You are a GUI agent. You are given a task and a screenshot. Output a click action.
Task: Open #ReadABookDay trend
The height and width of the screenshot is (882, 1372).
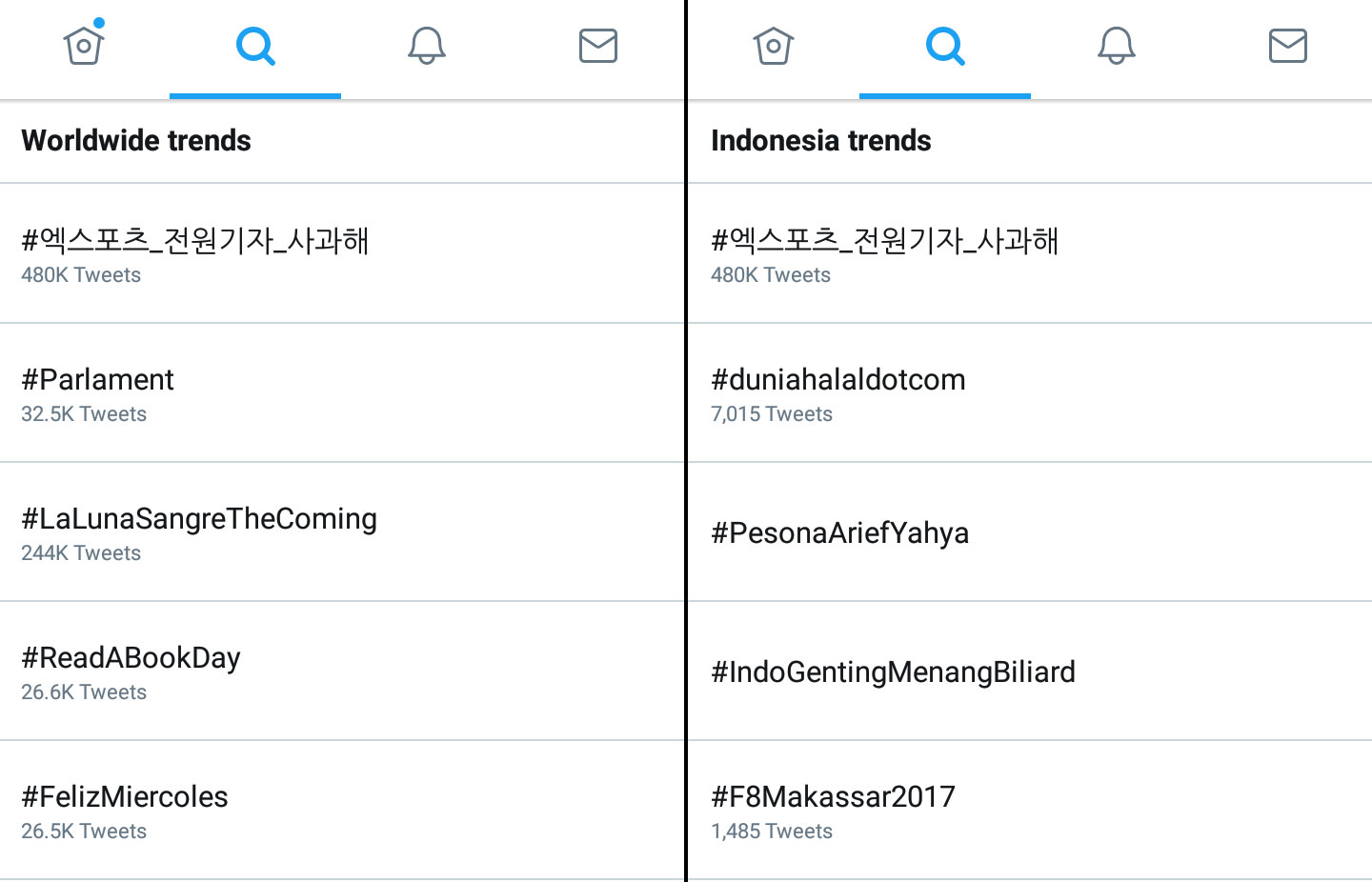tap(342, 672)
